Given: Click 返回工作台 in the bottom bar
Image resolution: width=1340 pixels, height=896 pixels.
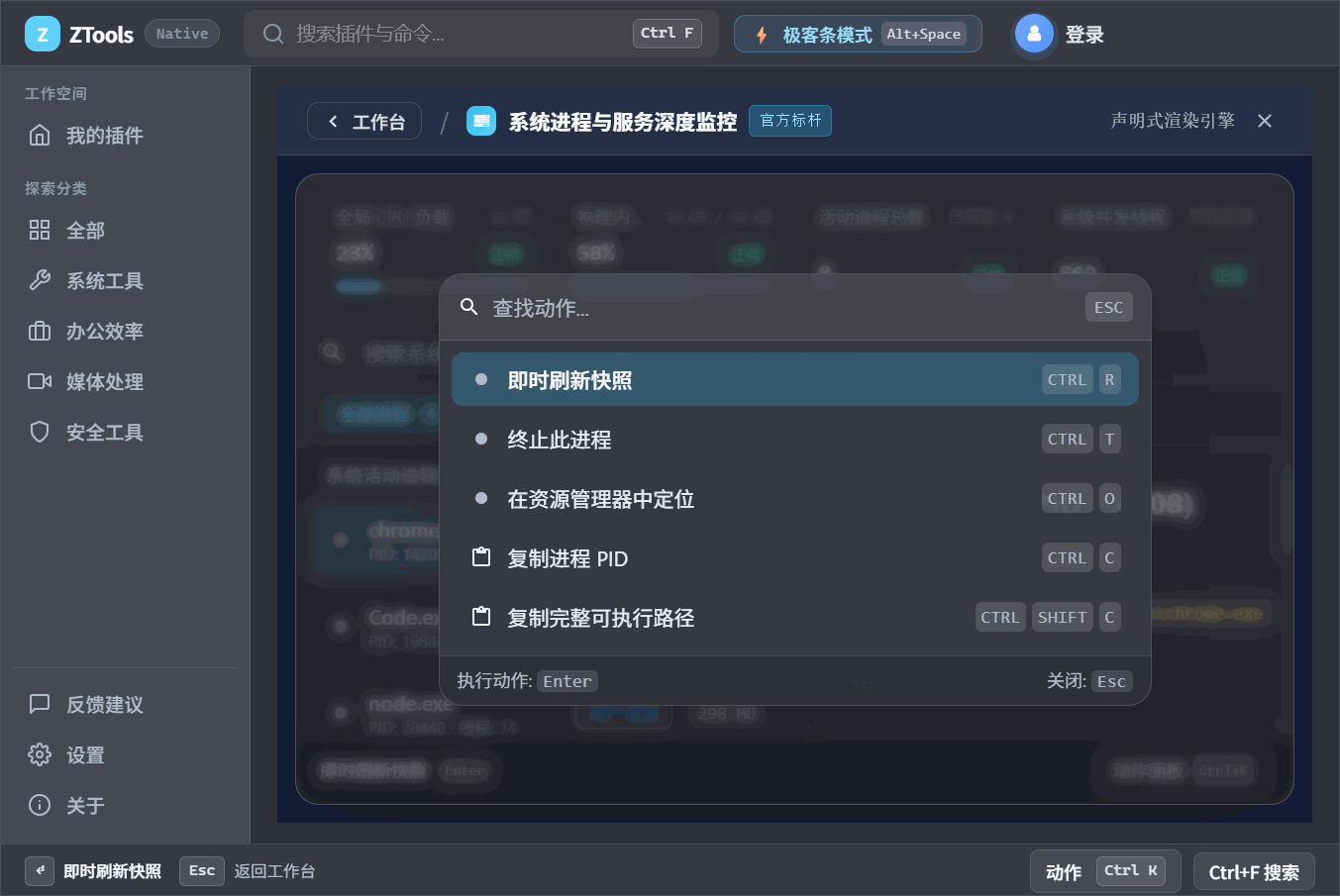Looking at the screenshot, I should [x=274, y=871].
